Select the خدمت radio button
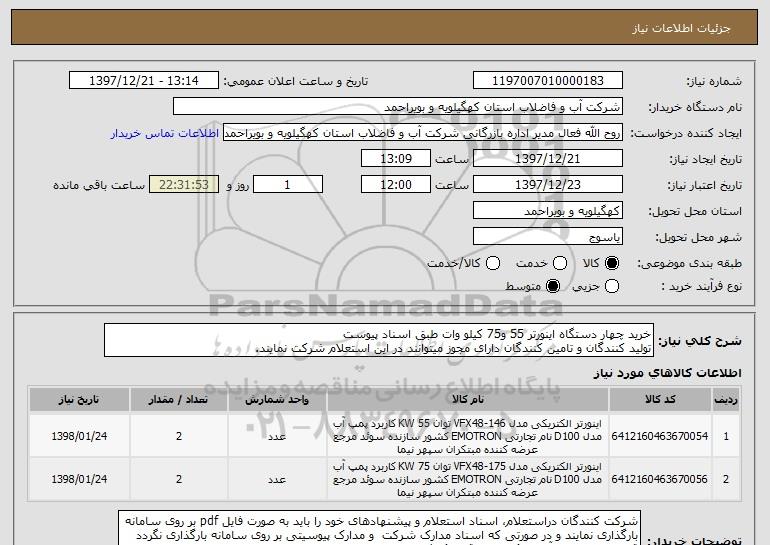Viewport: 770px width, 545px height. tap(560, 263)
